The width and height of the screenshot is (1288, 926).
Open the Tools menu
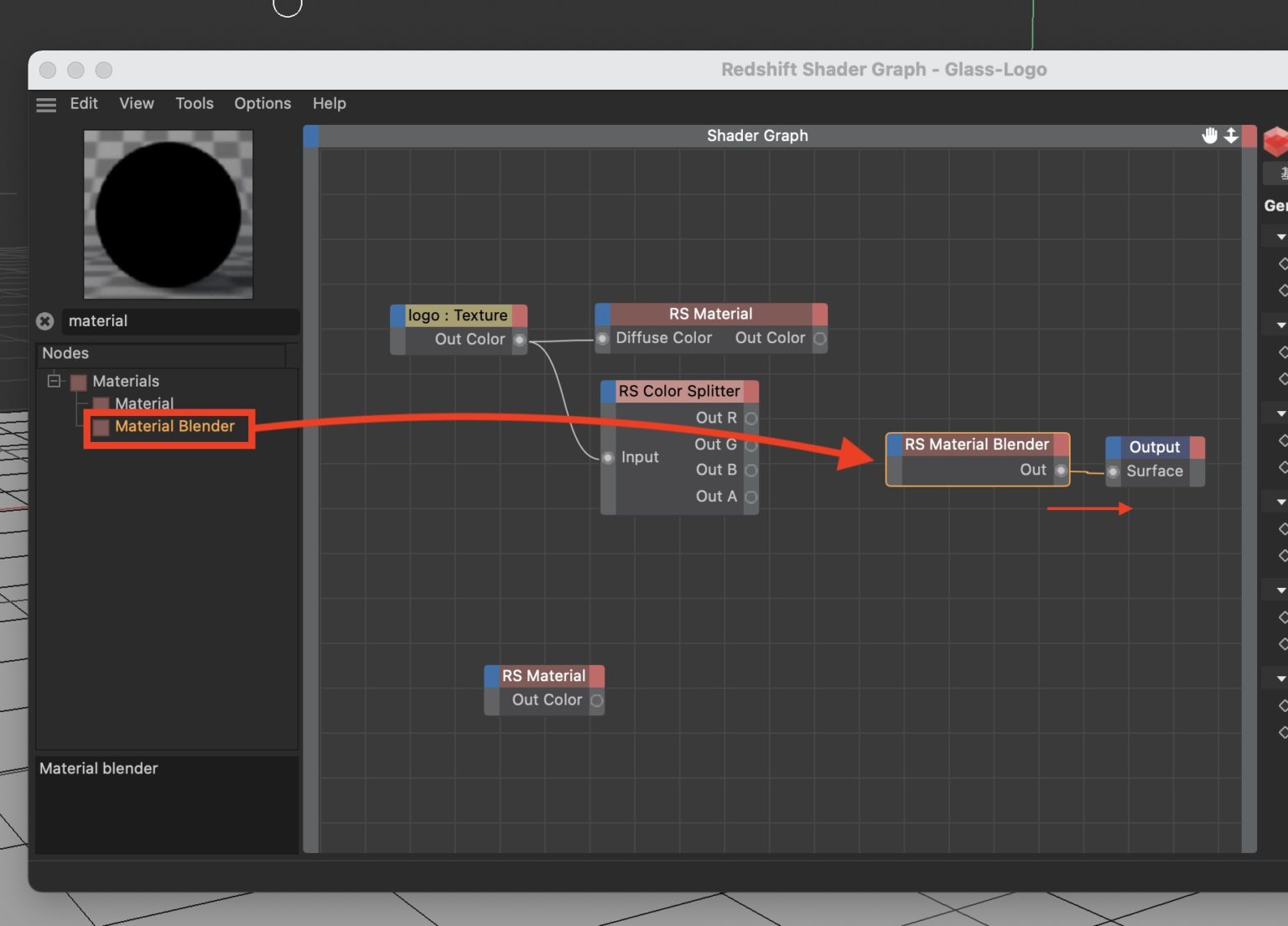pos(194,103)
